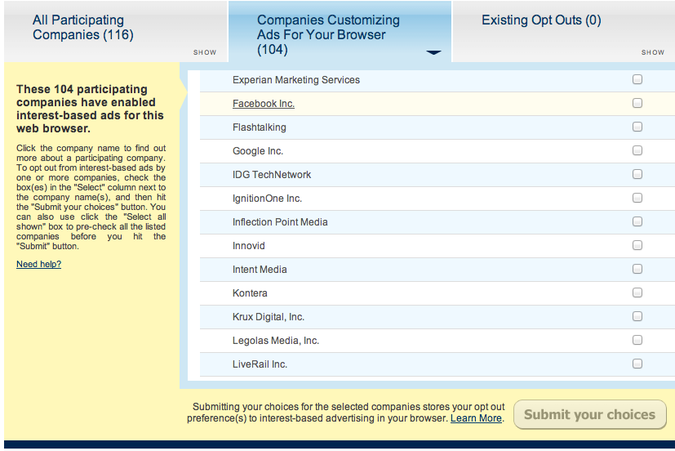675x451 pixels.
Task: Open the All Participating Companies (116) tab
Action: click(x=116, y=32)
